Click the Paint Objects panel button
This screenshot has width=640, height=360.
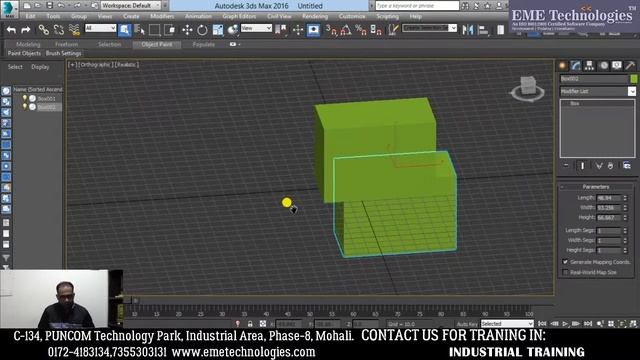click(24, 53)
